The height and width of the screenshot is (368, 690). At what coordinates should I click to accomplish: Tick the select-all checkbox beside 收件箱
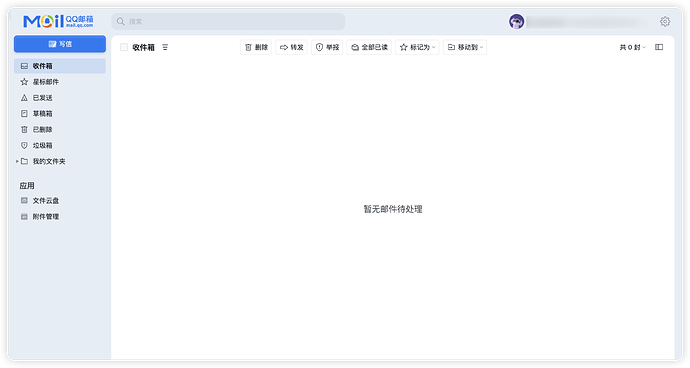(x=124, y=47)
